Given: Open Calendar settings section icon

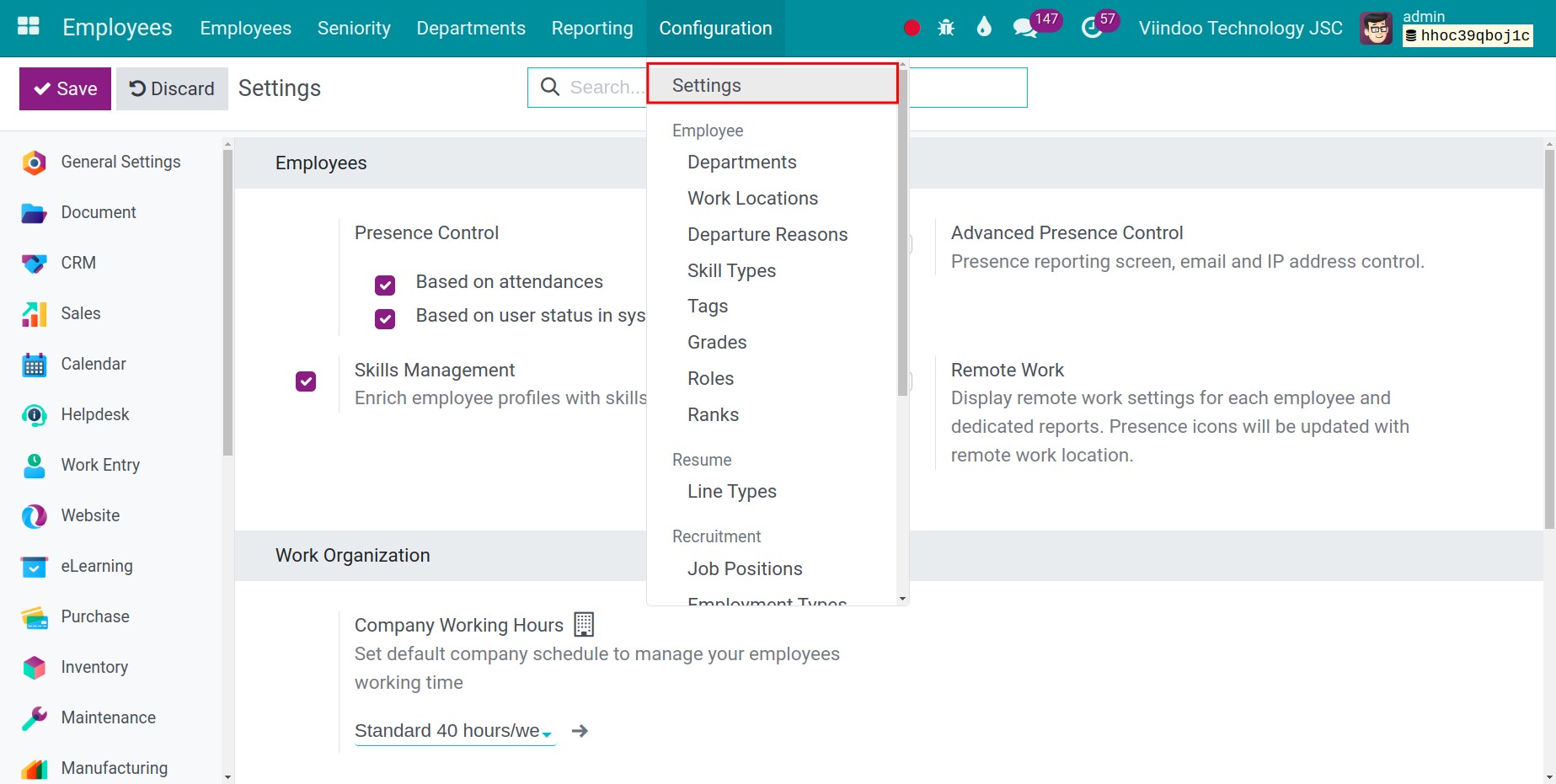Looking at the screenshot, I should pos(34,365).
